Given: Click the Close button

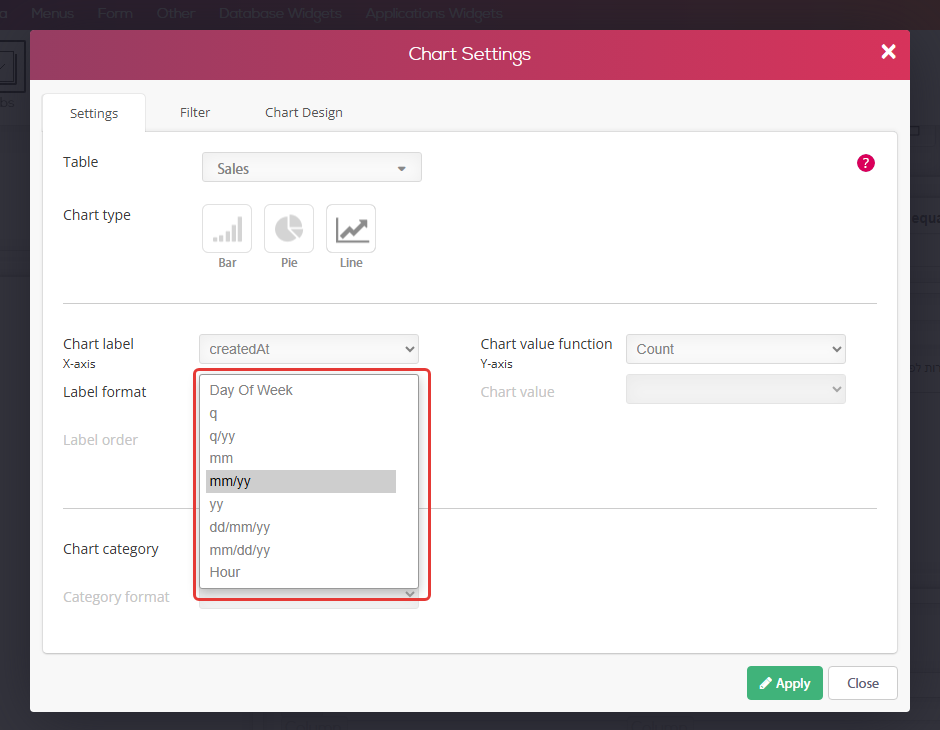Looking at the screenshot, I should [862, 683].
